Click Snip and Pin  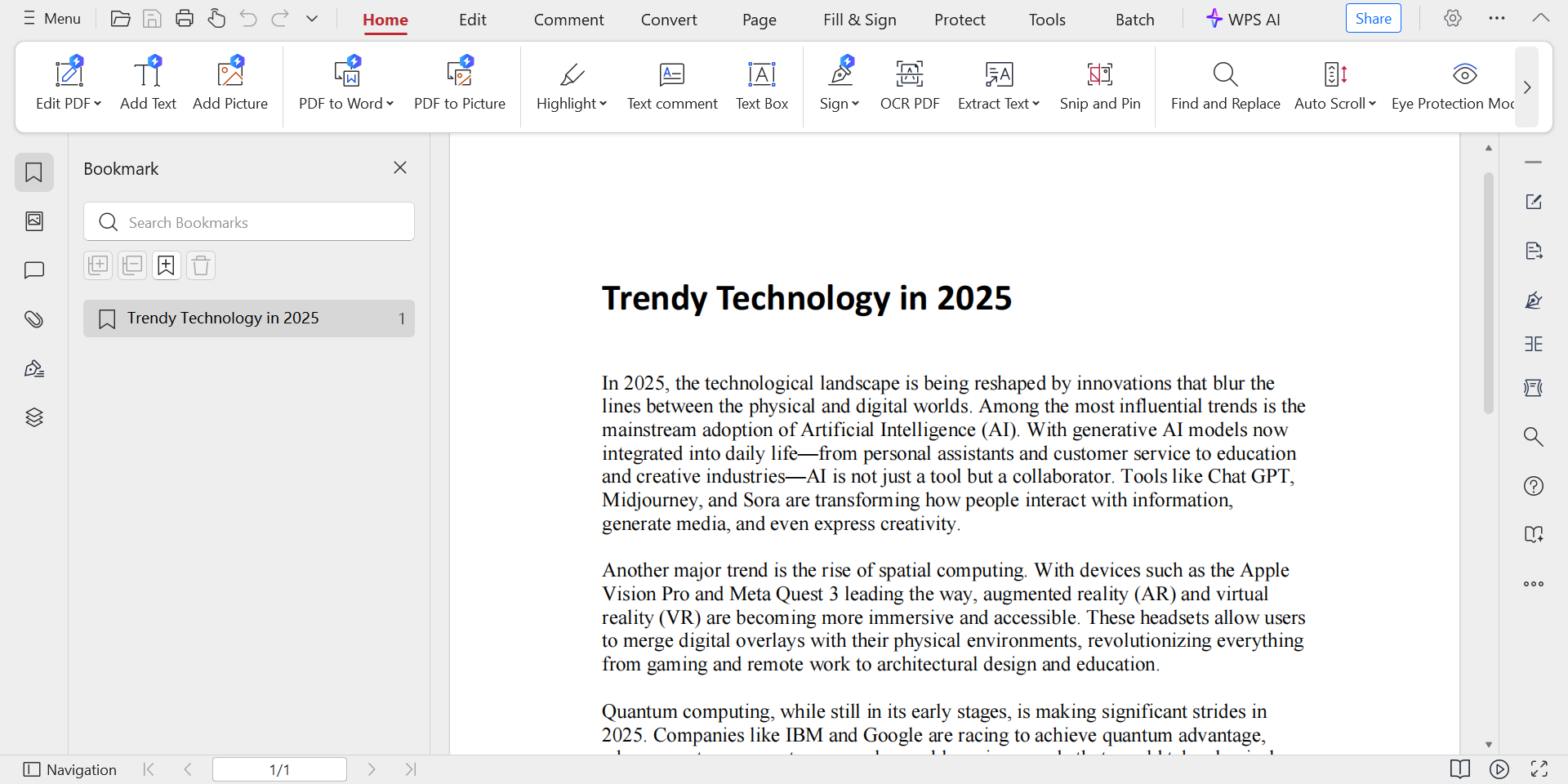[x=1100, y=84]
